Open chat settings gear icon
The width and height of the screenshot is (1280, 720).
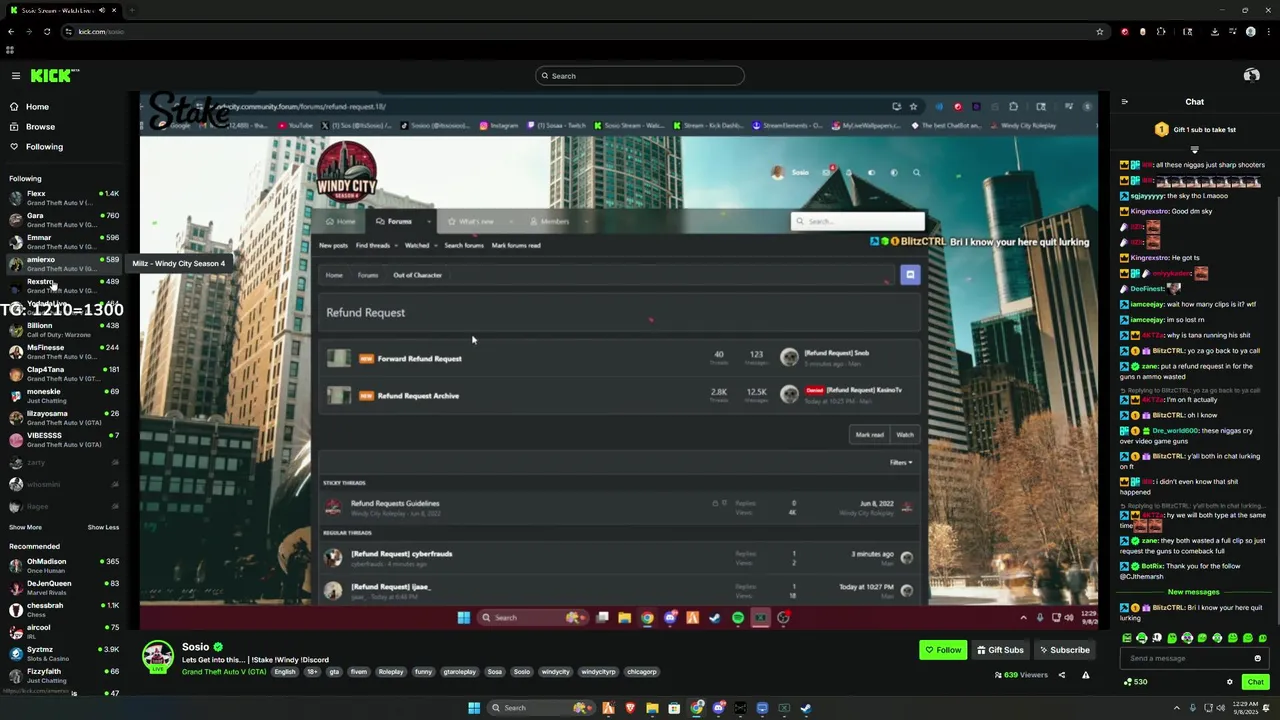[x=1230, y=682]
